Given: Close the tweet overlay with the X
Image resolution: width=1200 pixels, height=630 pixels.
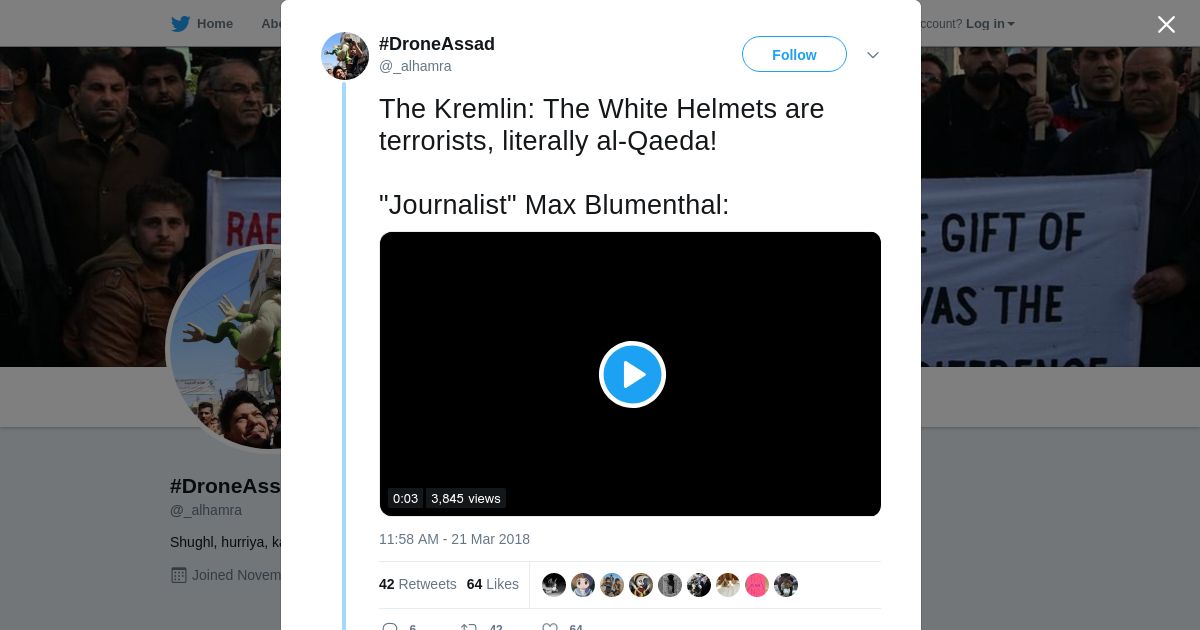Looking at the screenshot, I should tap(1166, 25).
